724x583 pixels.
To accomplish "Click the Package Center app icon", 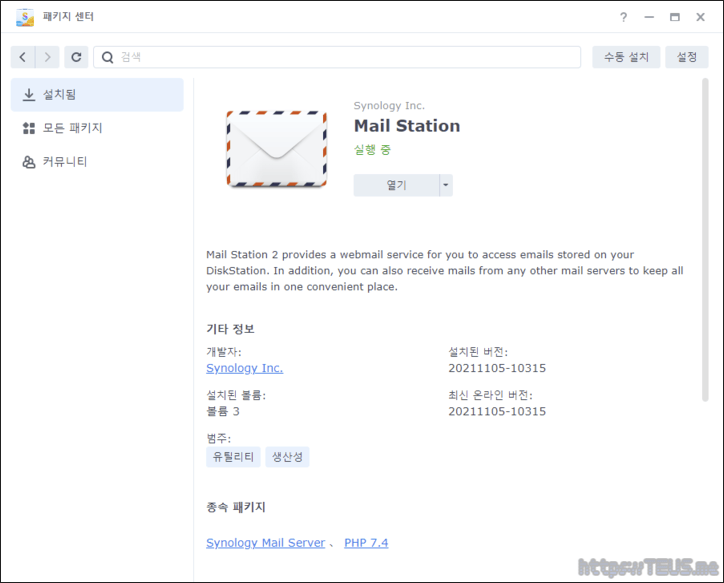I will (x=24, y=18).
